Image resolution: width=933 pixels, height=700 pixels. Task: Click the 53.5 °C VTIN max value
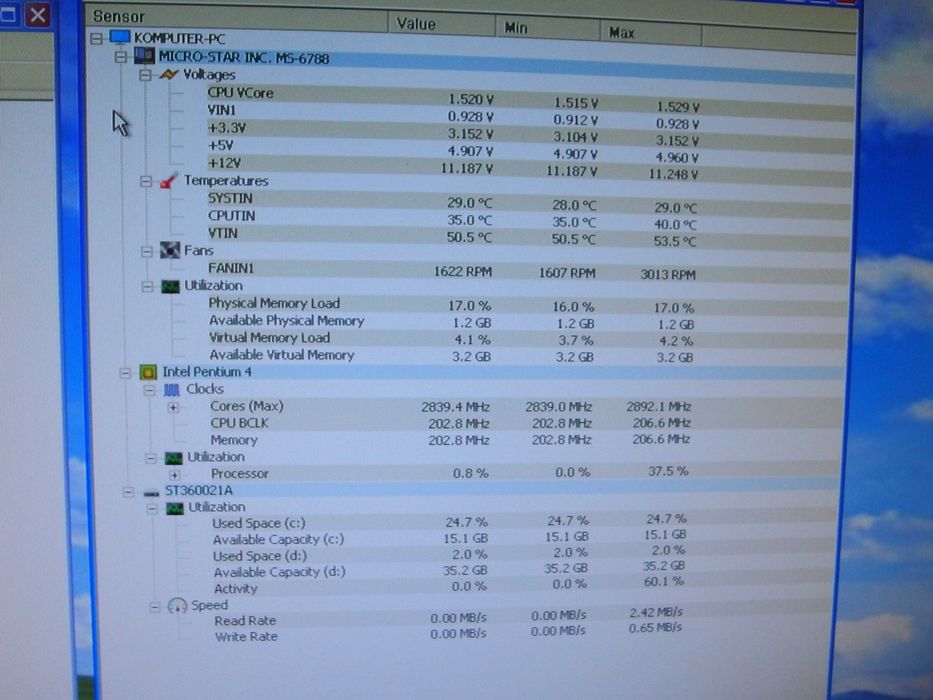pos(674,241)
